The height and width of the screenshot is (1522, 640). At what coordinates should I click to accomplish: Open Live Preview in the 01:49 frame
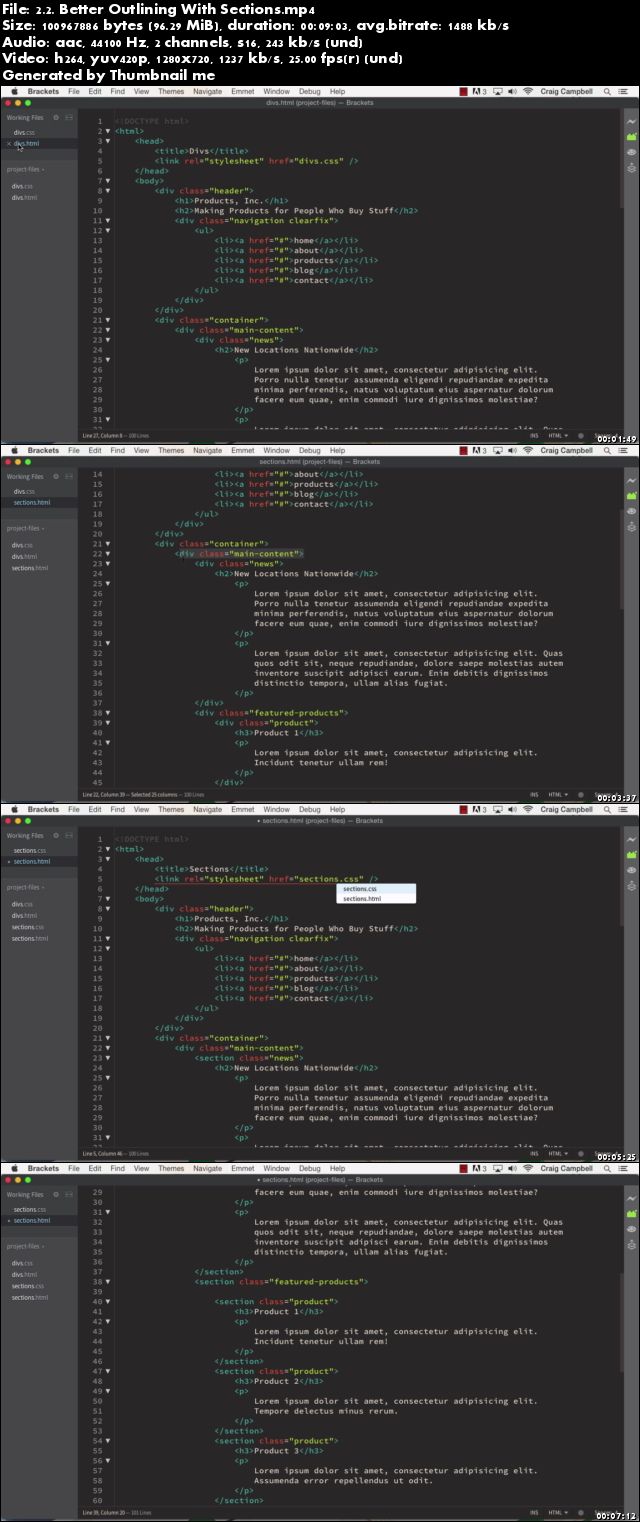pyautogui.click(x=631, y=122)
